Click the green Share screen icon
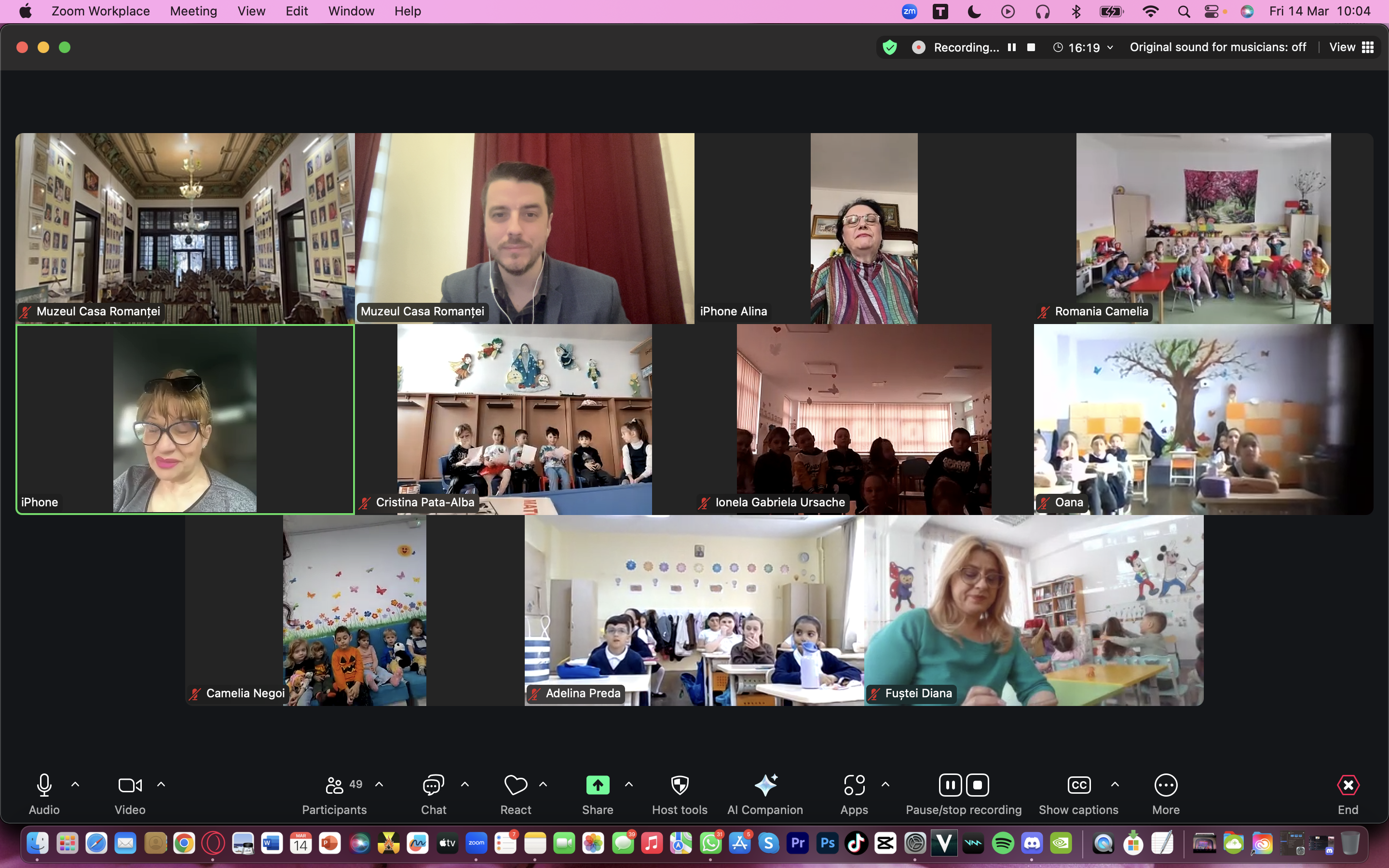Screen dimensions: 1389x868 598,785
